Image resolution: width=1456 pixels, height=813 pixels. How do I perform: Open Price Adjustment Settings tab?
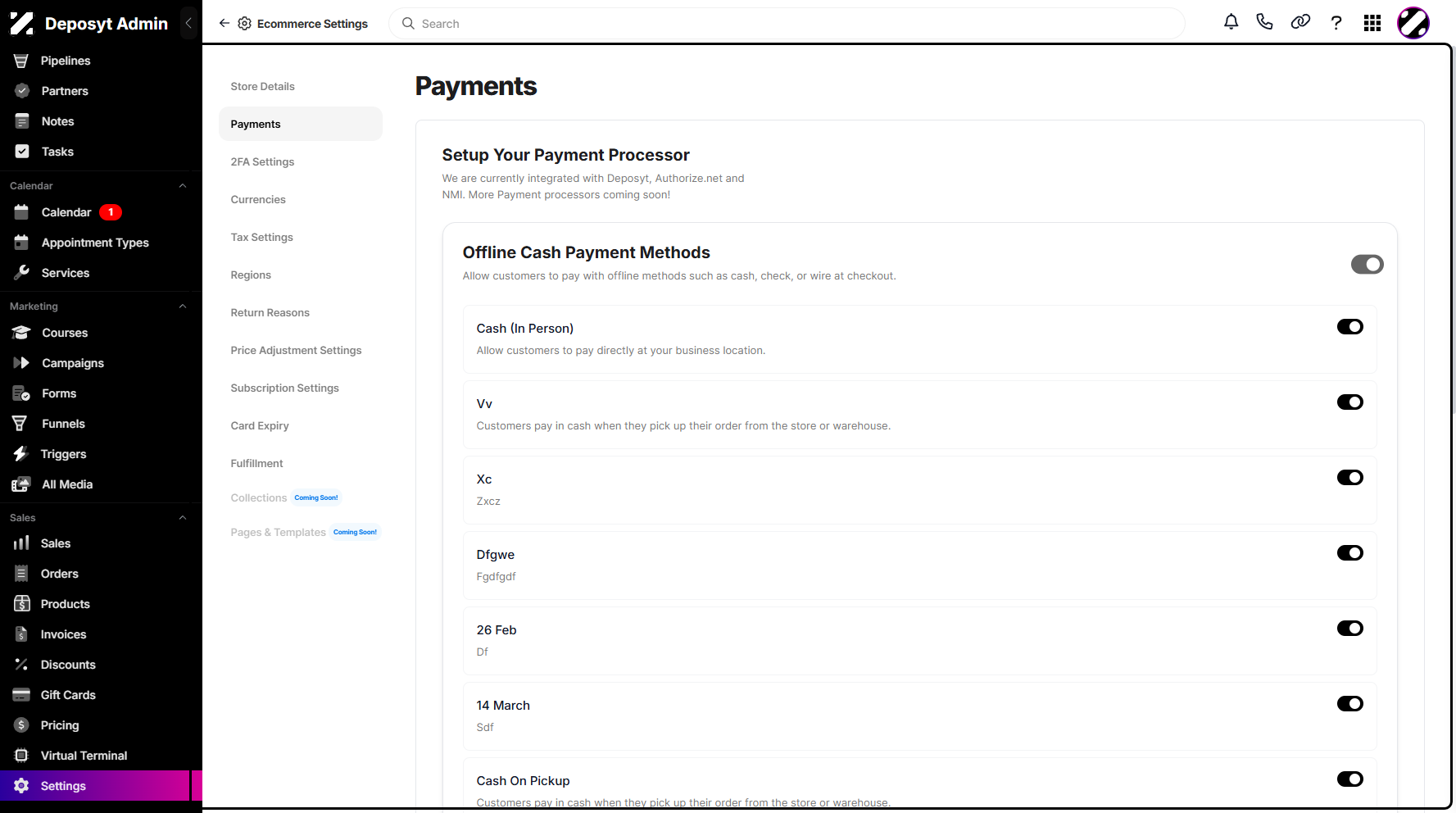(x=301, y=350)
